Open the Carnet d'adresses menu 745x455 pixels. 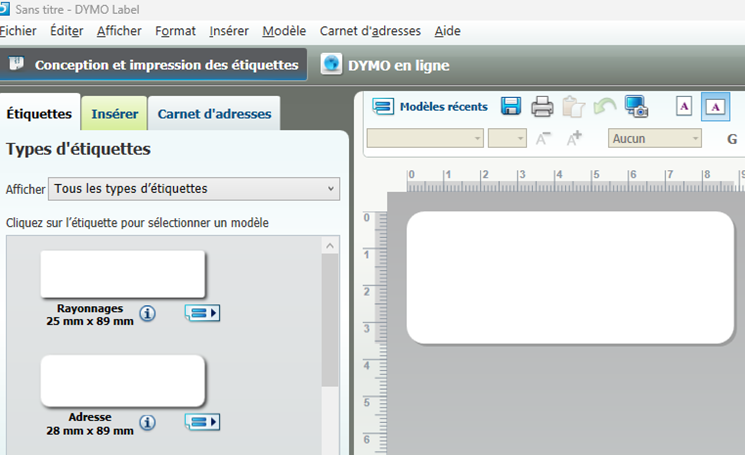pos(370,31)
